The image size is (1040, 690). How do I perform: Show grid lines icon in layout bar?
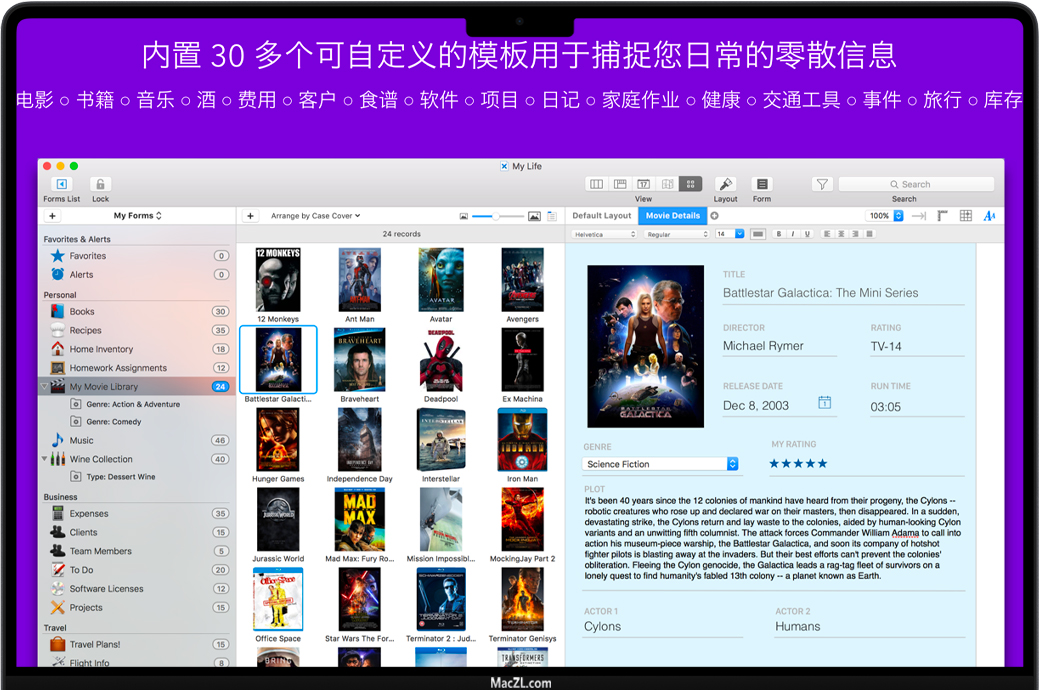[965, 216]
